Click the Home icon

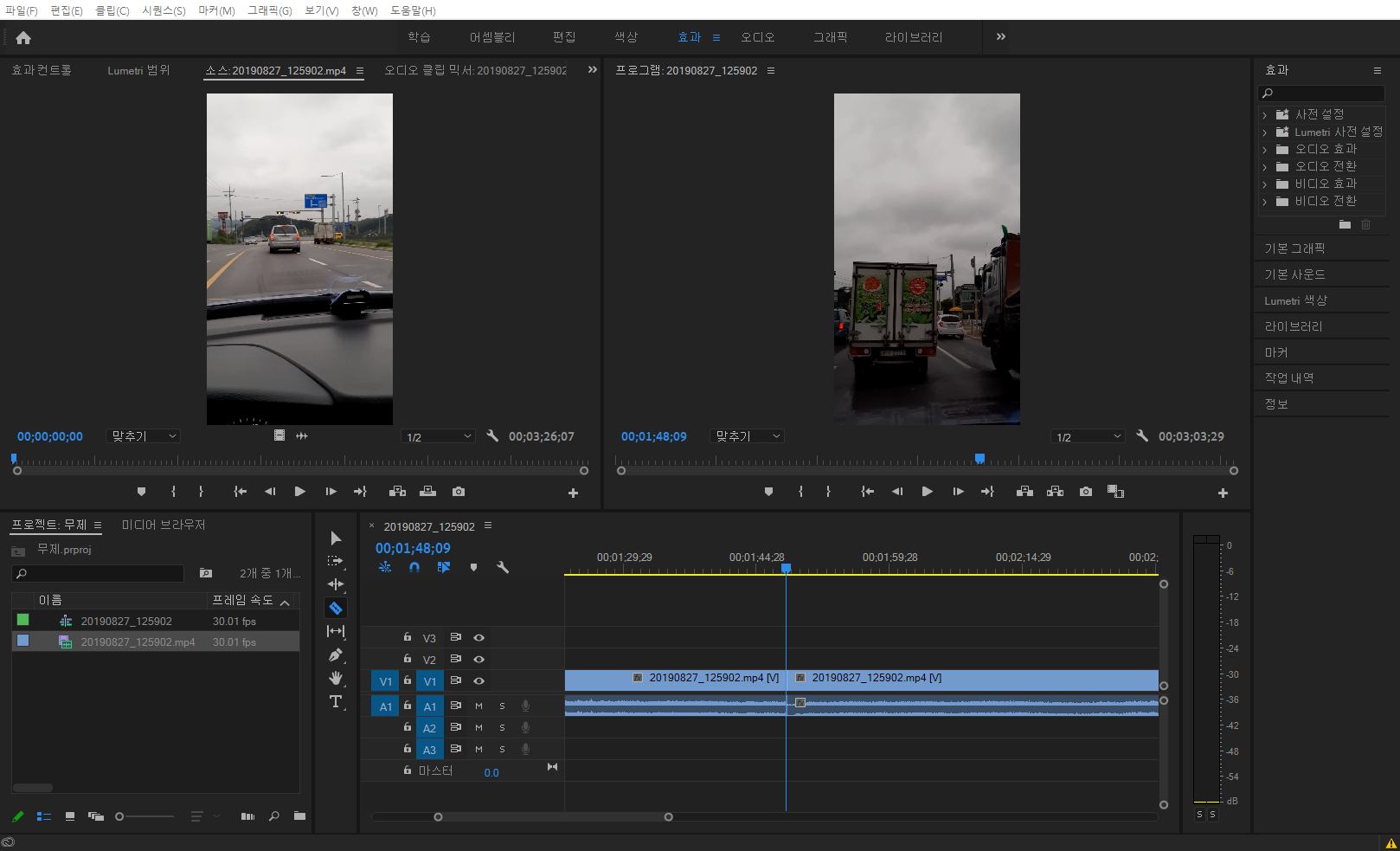[23, 37]
